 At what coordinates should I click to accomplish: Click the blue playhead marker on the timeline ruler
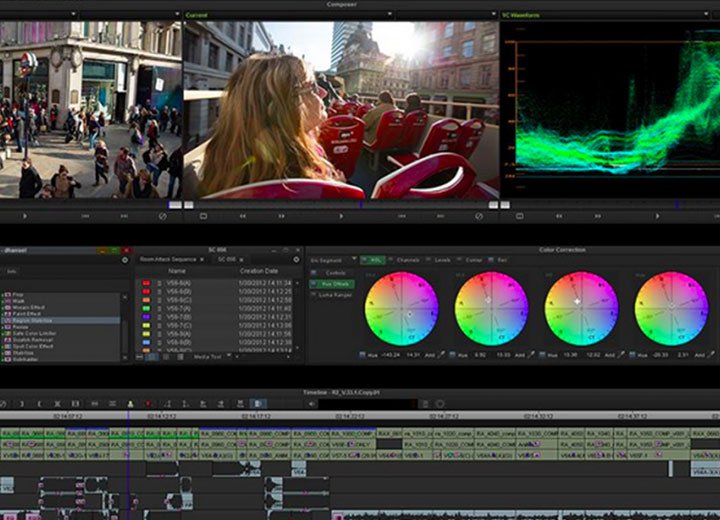(x=128, y=415)
